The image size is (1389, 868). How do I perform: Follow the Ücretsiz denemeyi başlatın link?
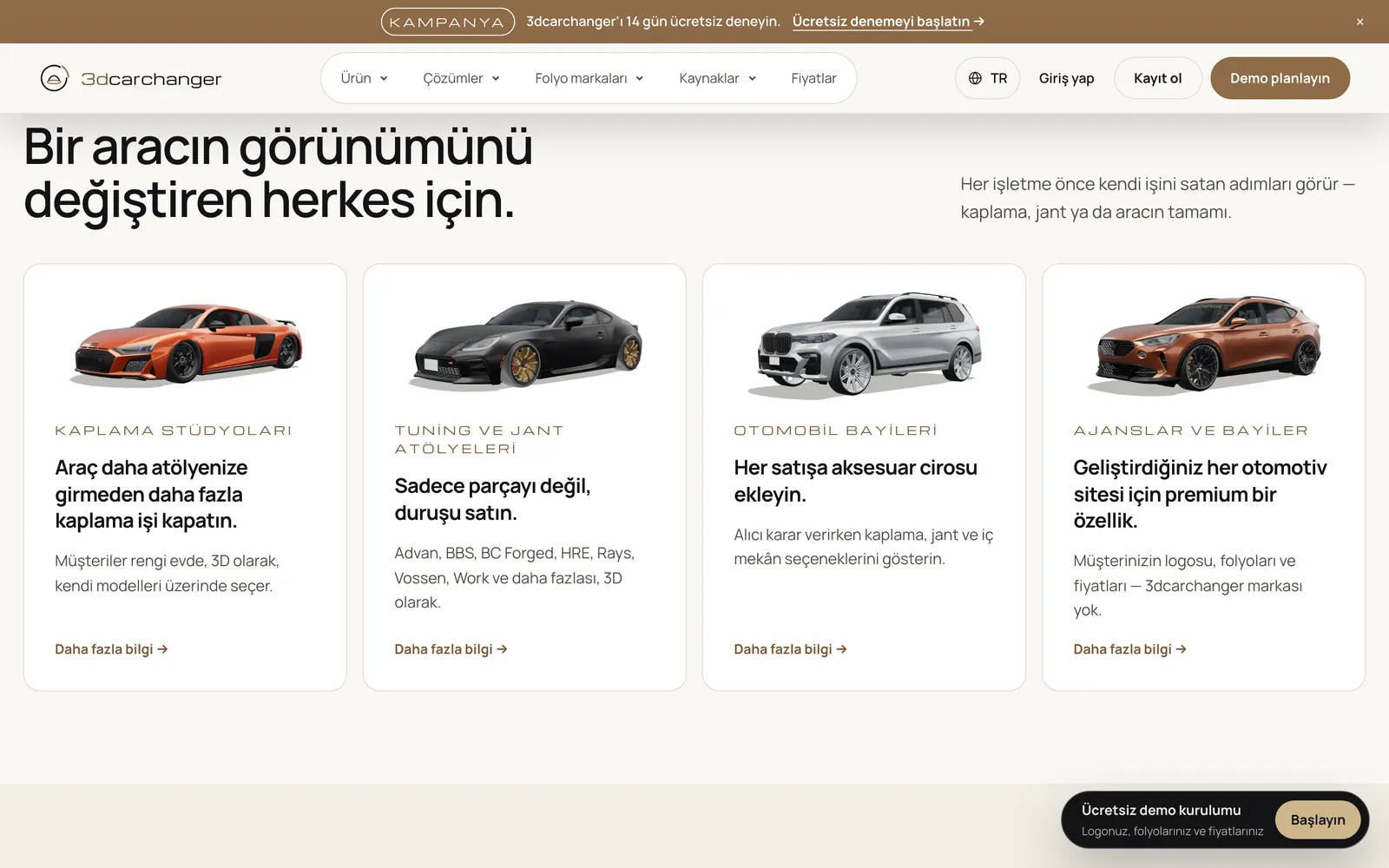pos(887,22)
